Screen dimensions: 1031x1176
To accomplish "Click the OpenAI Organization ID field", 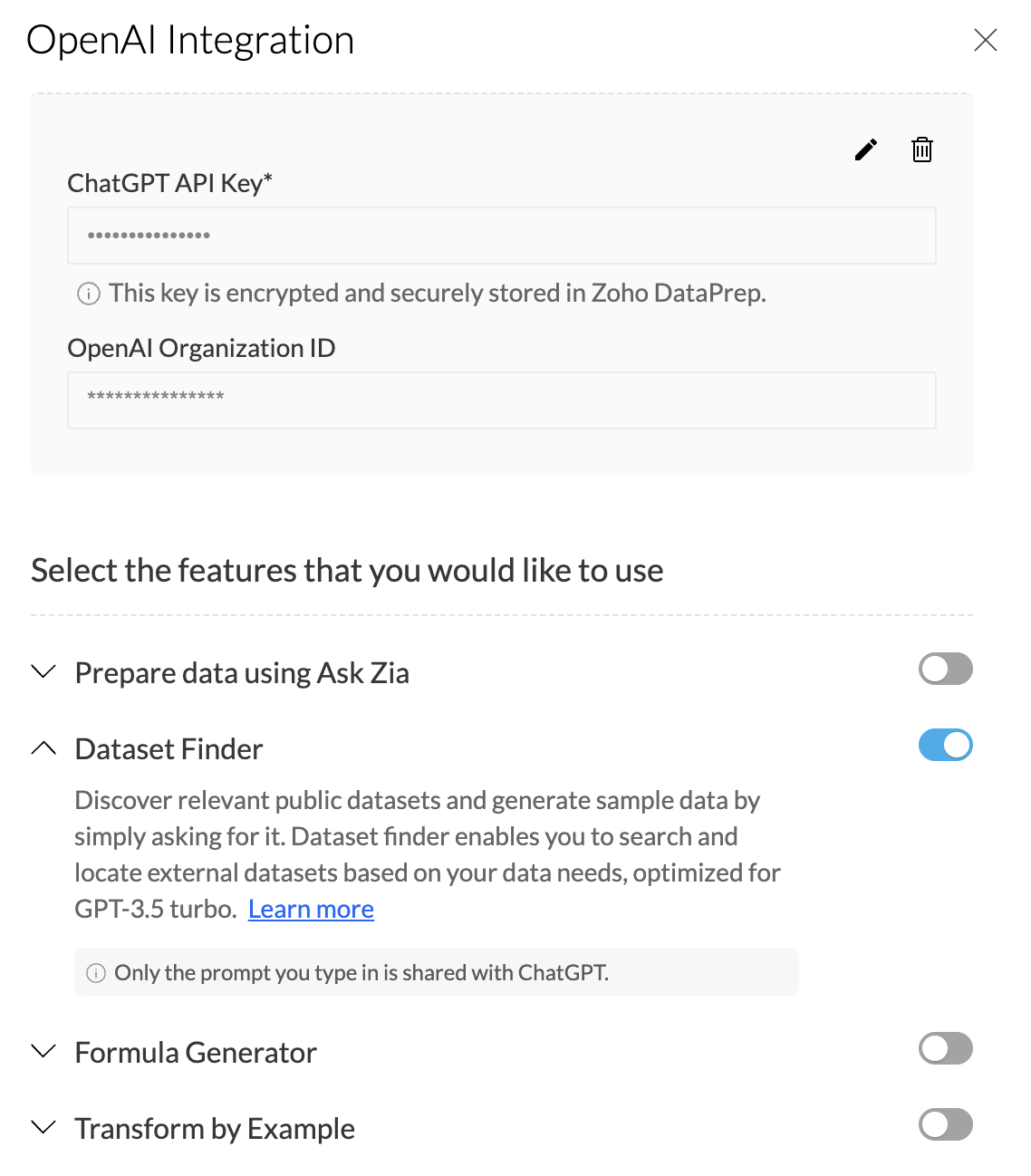I will tap(501, 400).
